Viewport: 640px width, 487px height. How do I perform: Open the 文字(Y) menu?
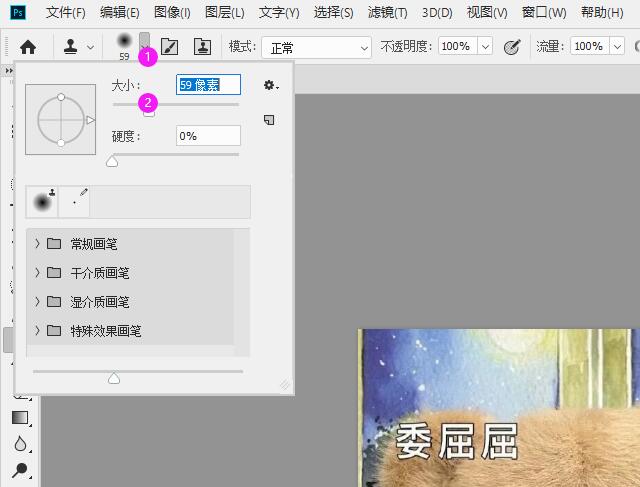click(279, 13)
